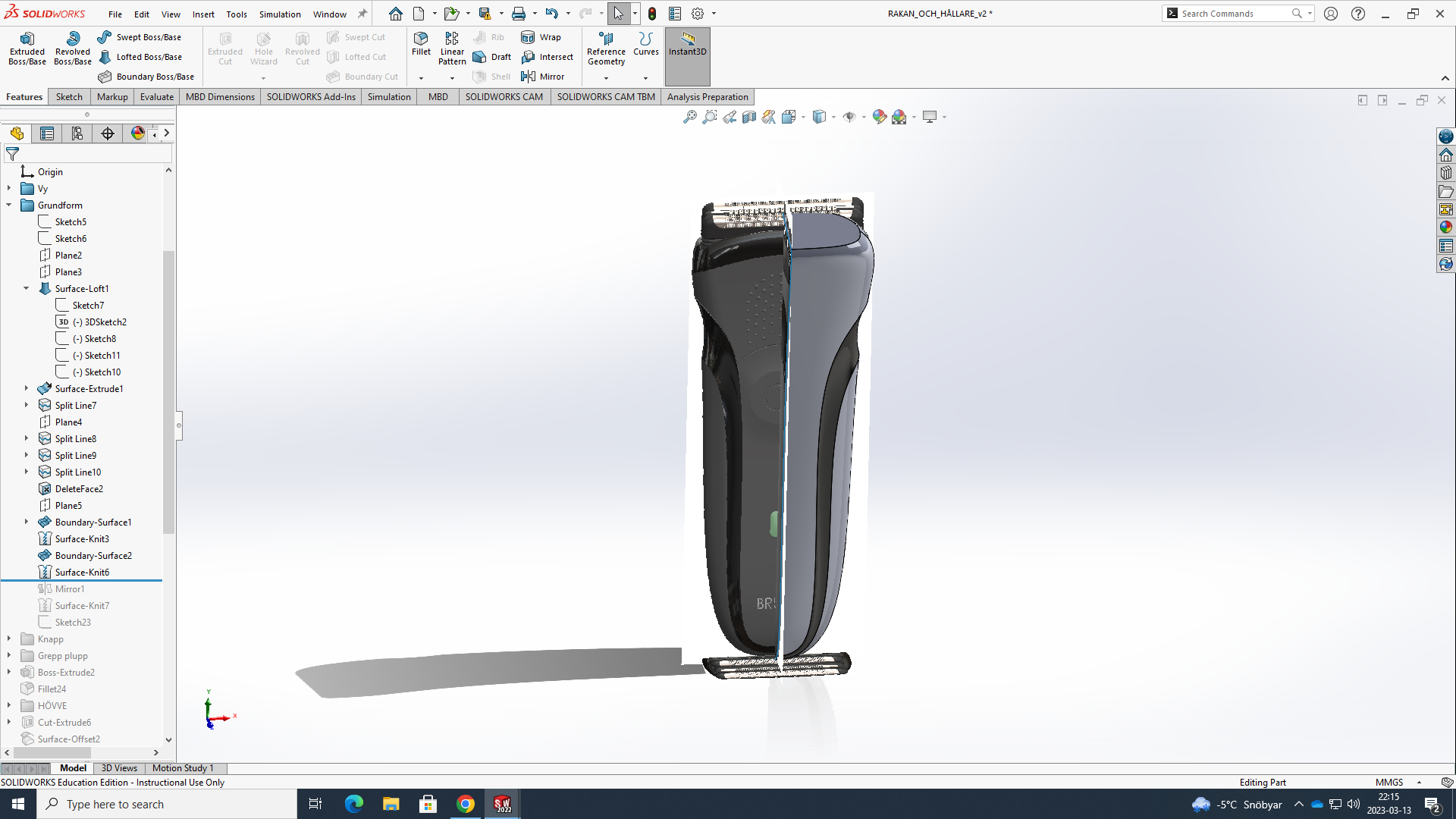Pin the SOLIDWORKS menu bar
The width and height of the screenshot is (1456, 819).
(x=362, y=14)
